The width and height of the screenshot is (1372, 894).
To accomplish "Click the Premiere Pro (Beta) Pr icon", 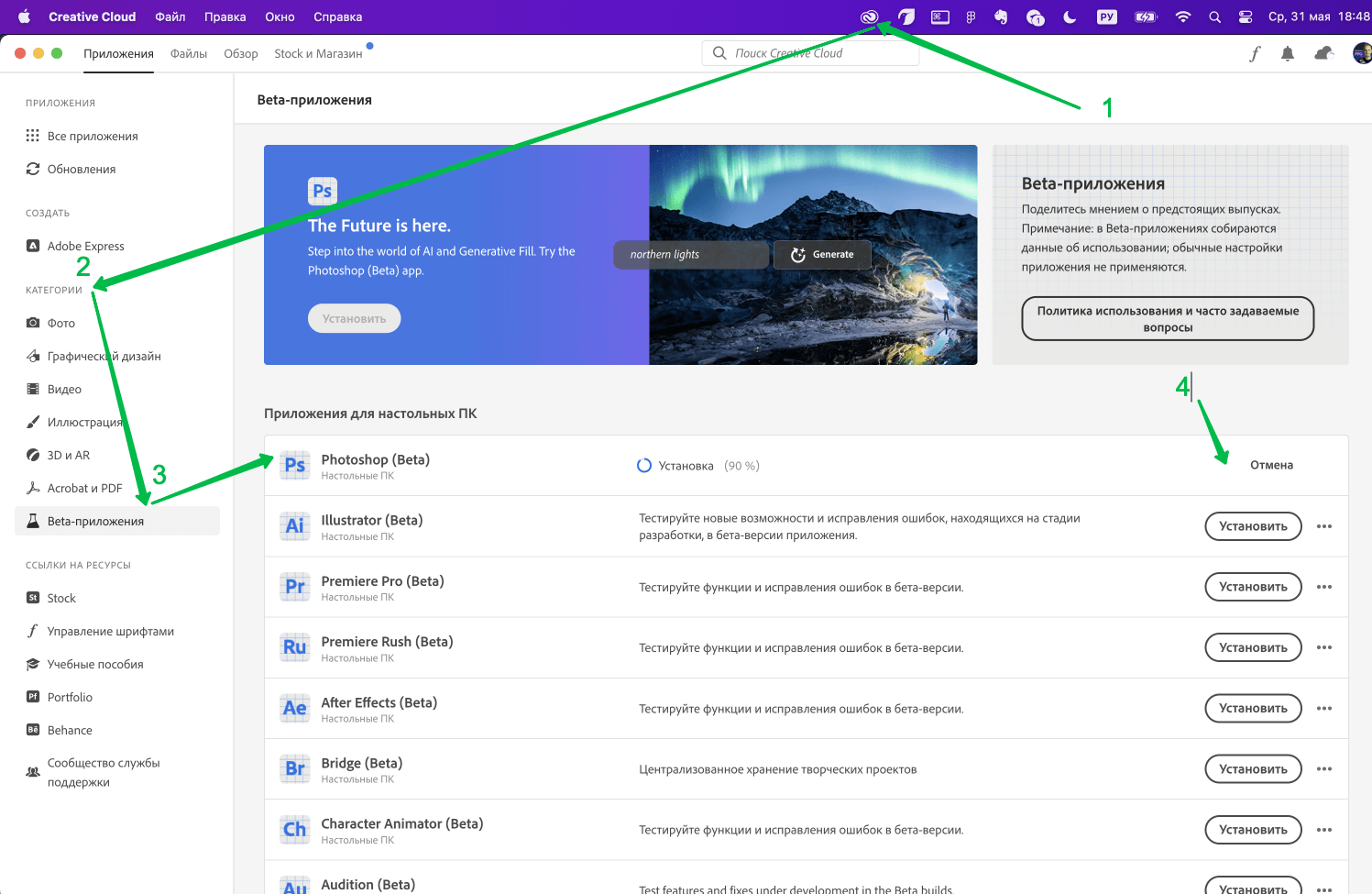I will 295,587.
